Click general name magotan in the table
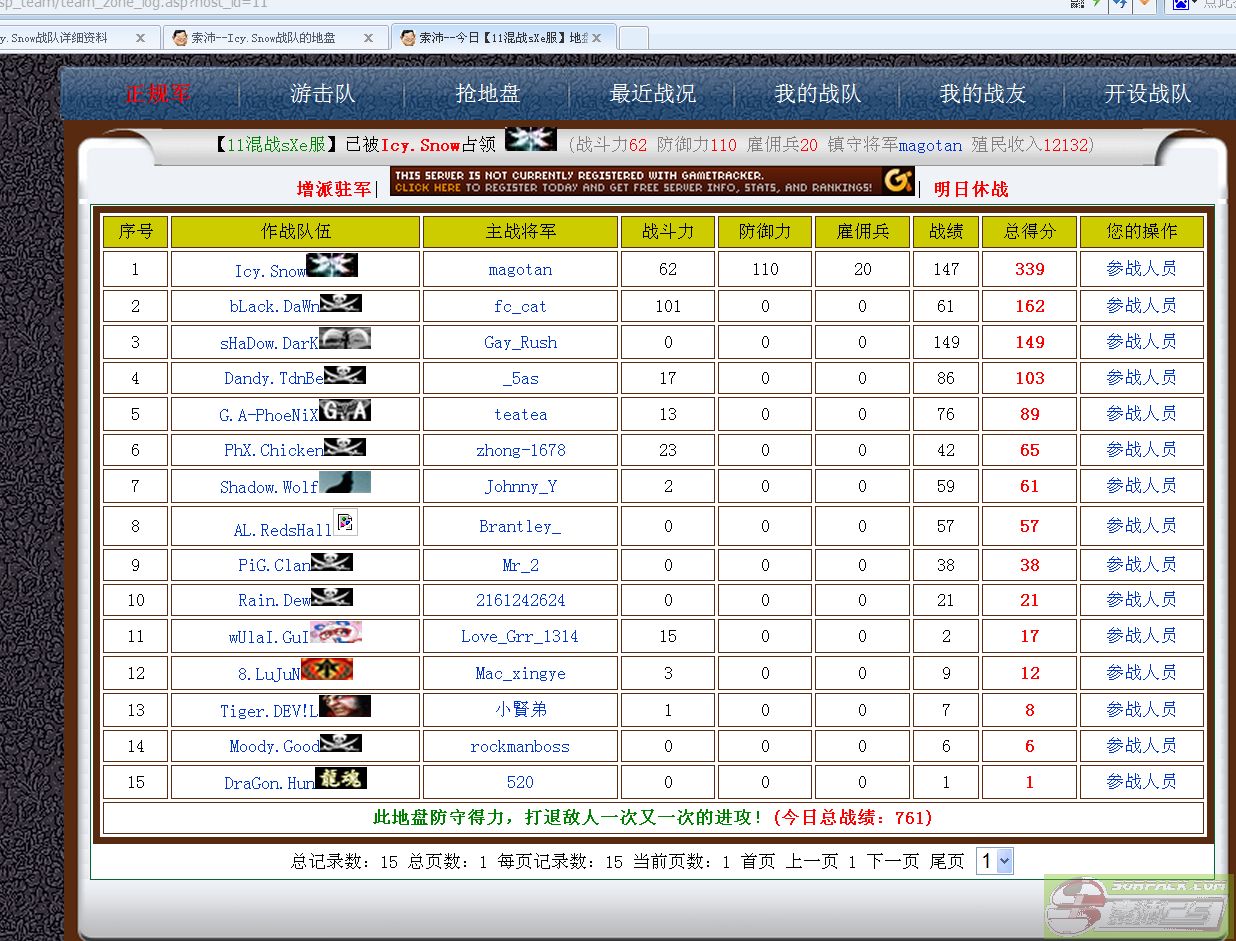The width and height of the screenshot is (1236, 941). (520, 270)
